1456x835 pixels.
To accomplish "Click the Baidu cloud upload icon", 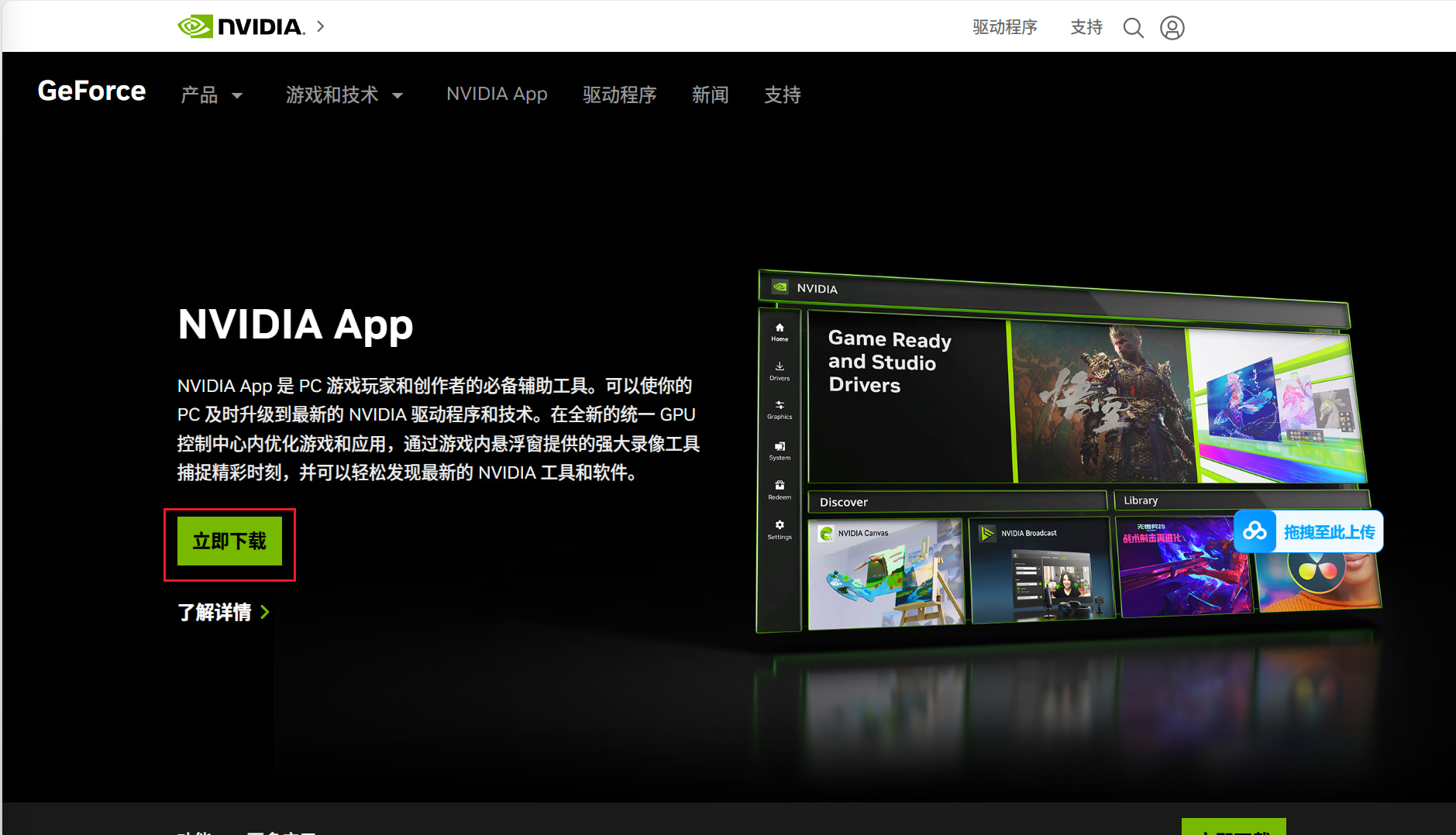I will tap(1255, 531).
